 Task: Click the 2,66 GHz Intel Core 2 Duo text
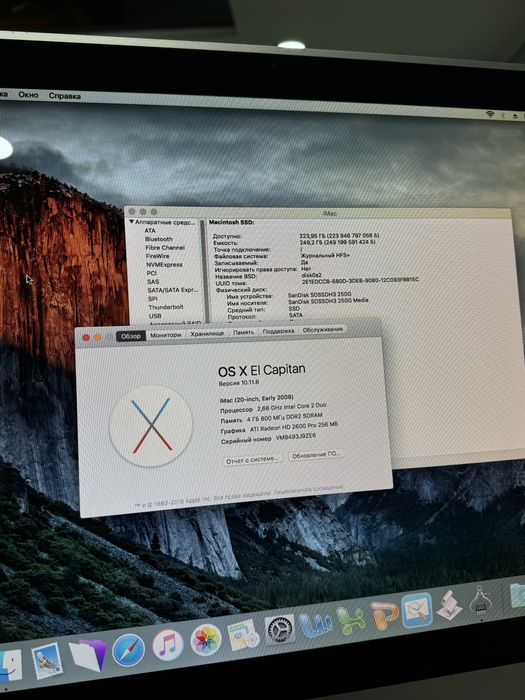(x=292, y=407)
